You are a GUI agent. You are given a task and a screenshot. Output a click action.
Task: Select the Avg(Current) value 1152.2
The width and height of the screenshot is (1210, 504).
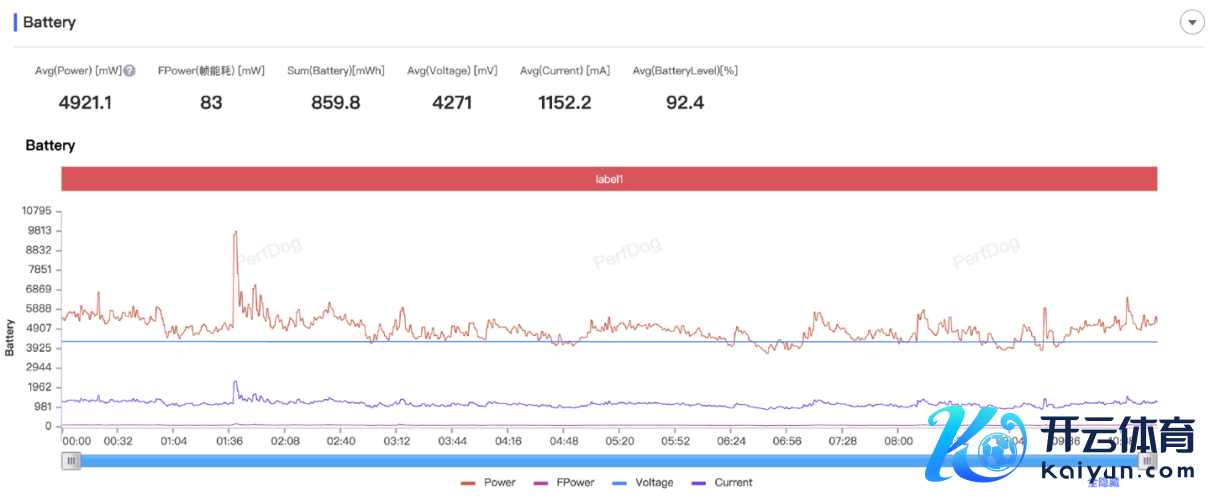coord(564,102)
